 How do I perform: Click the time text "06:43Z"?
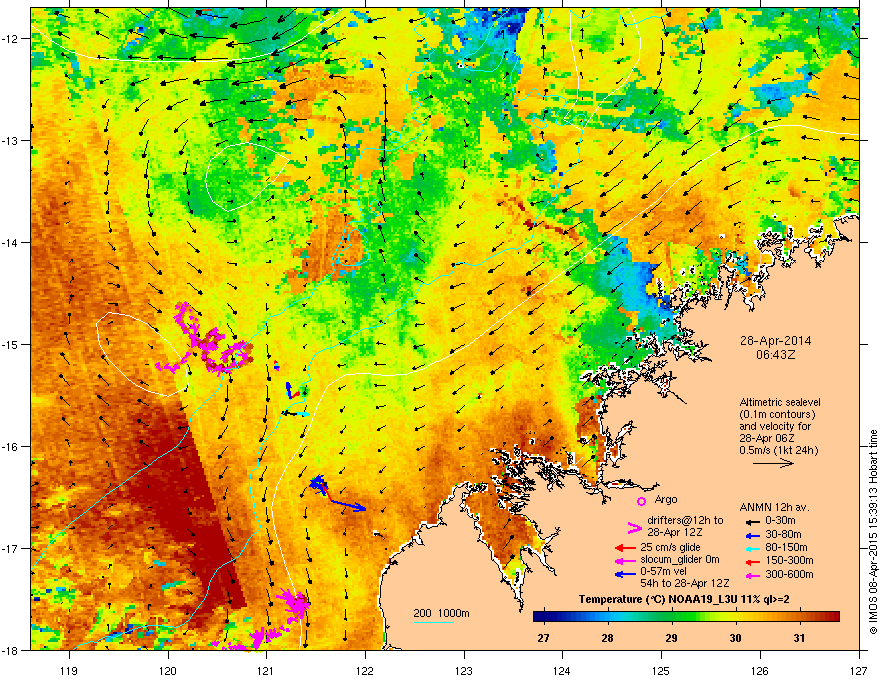775,355
